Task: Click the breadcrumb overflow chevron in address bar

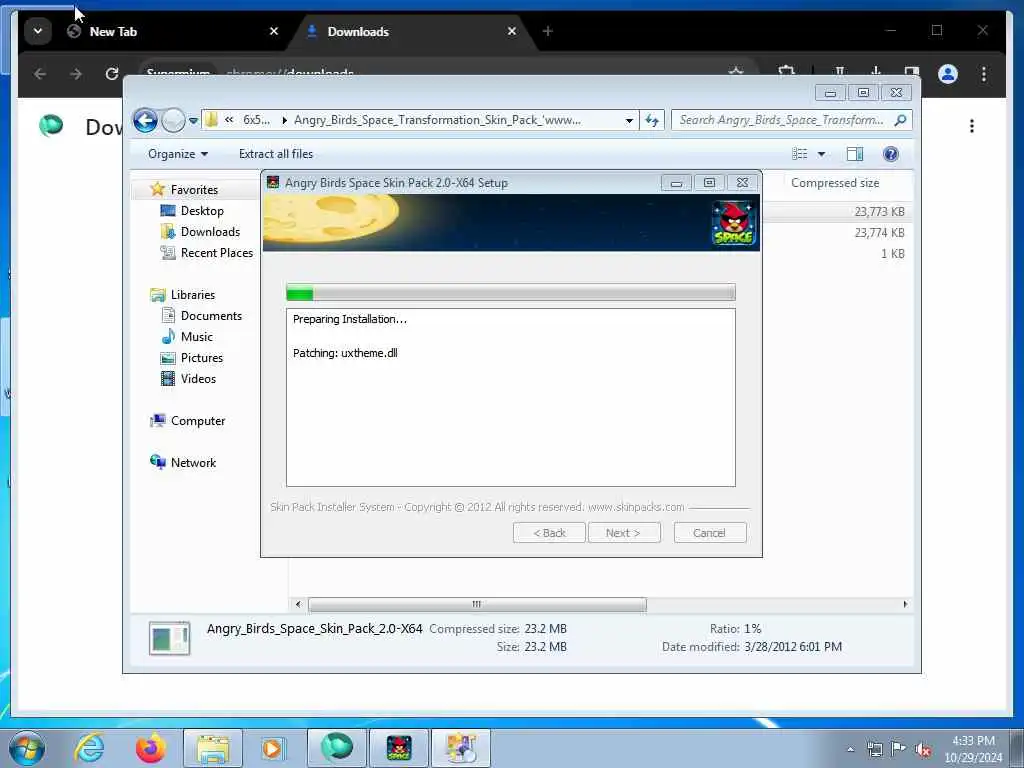Action: pos(229,120)
